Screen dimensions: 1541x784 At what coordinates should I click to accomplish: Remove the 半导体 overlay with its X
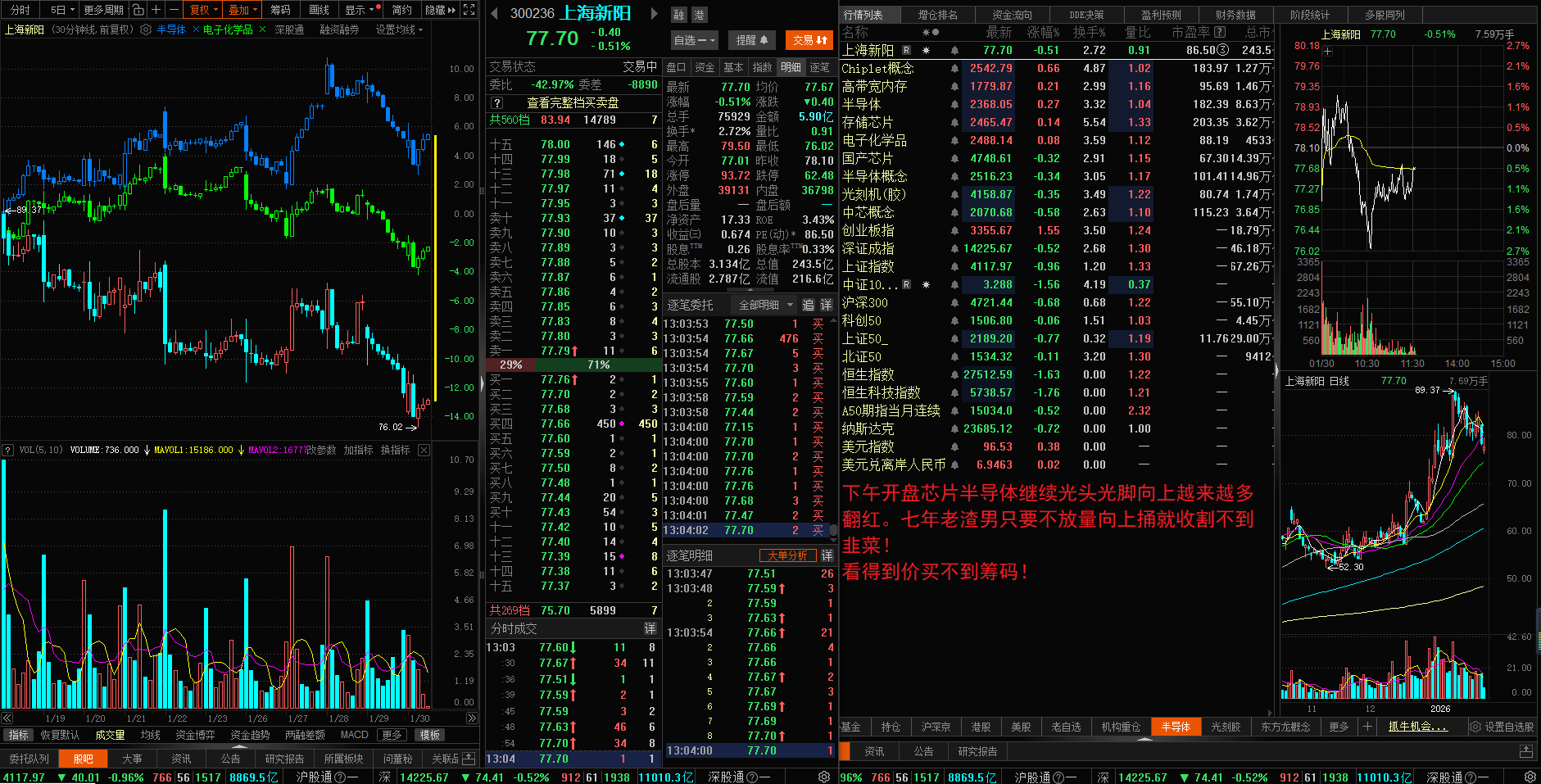pyautogui.click(x=196, y=29)
